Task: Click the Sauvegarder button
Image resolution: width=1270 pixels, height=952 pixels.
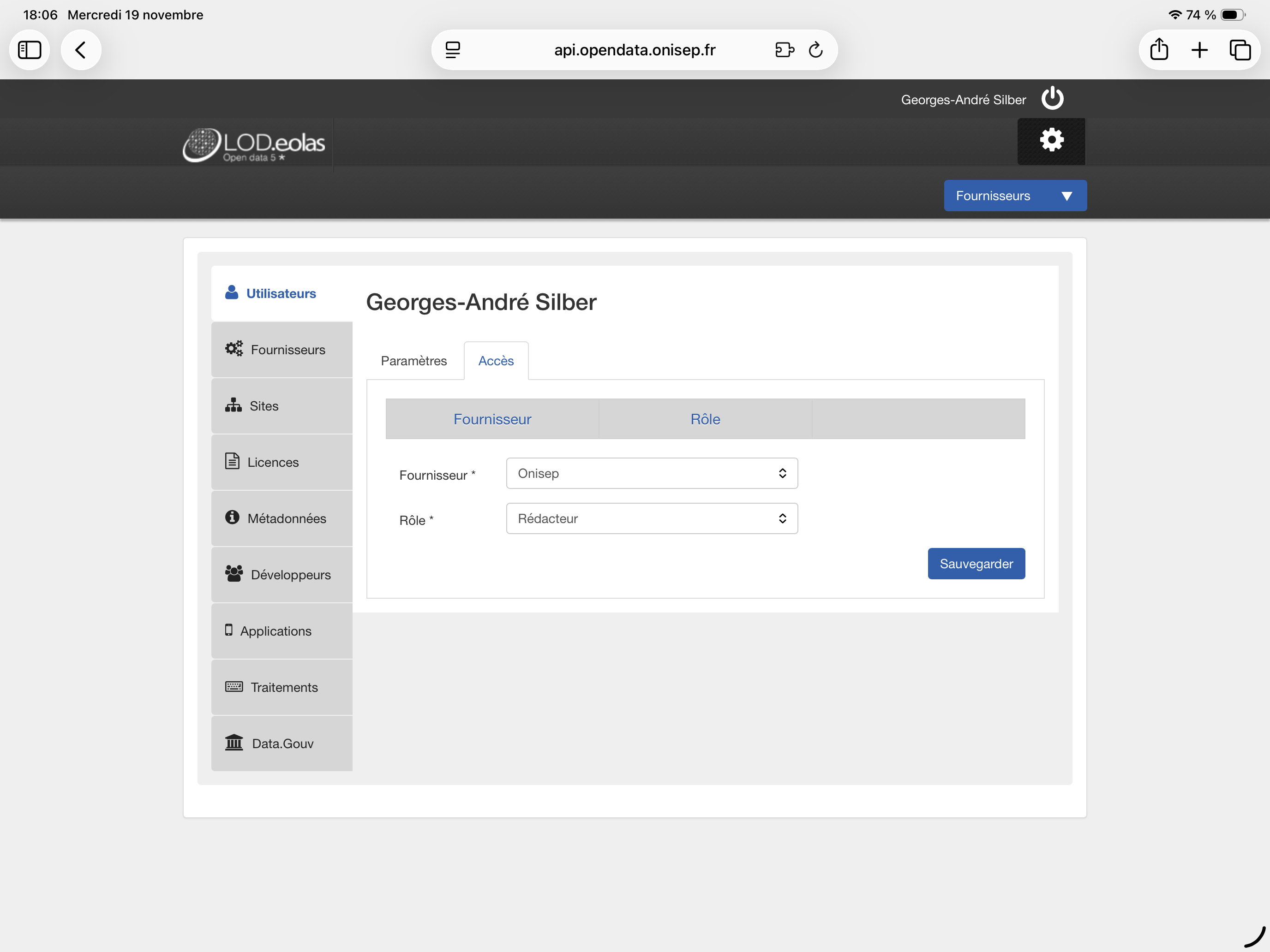Action: click(x=976, y=564)
